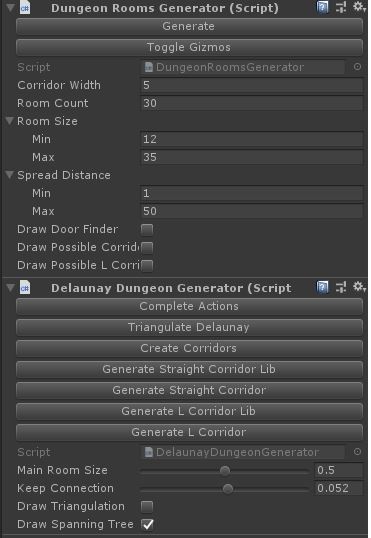Click Triangulate Delaunay button
The height and width of the screenshot is (538, 371).
tap(189, 328)
